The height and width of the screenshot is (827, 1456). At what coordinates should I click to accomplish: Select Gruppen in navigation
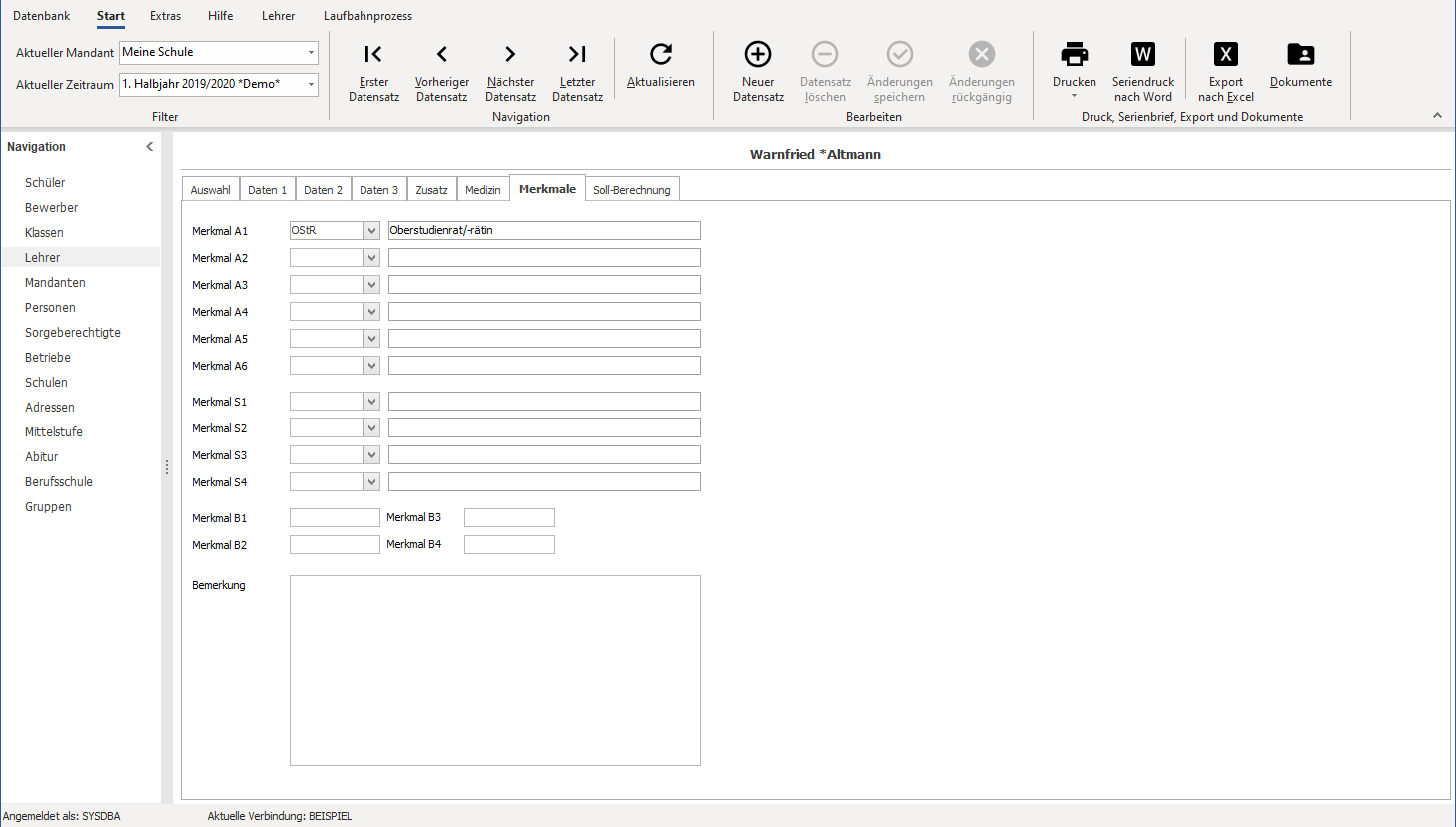click(x=48, y=507)
